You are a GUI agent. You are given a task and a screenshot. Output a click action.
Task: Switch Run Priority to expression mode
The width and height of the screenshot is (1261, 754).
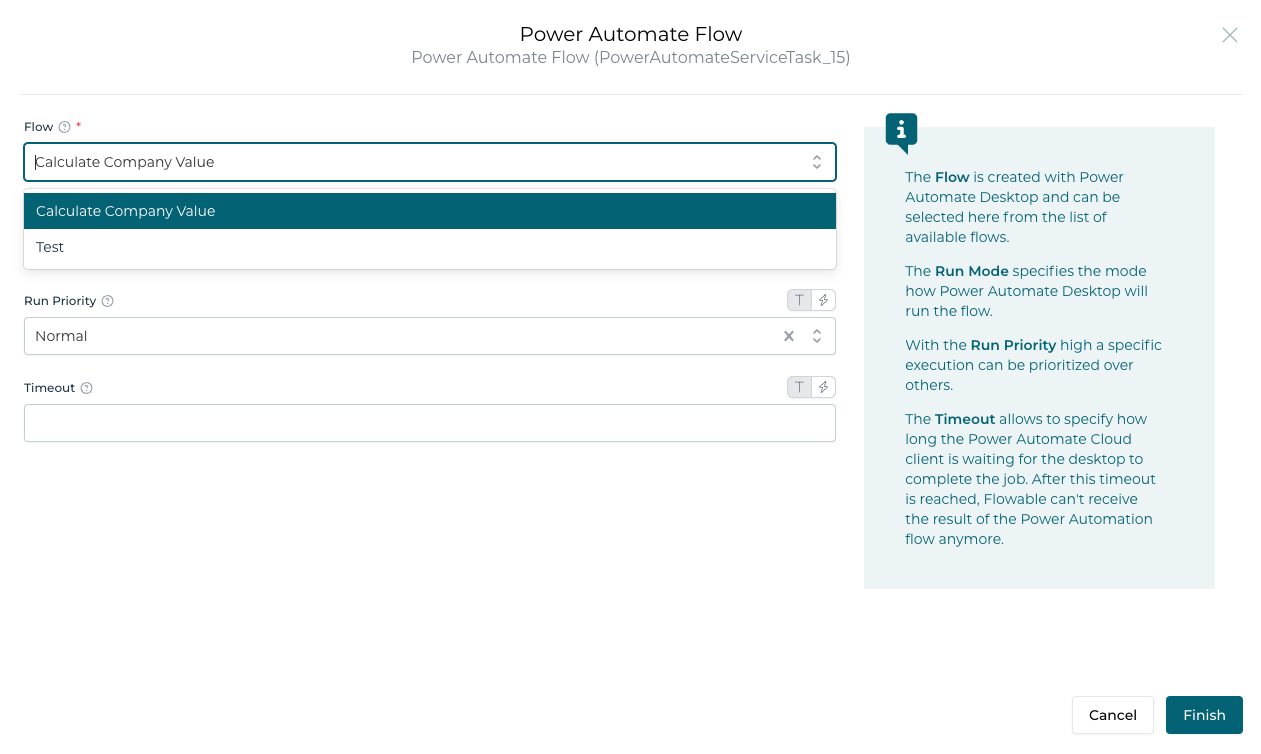pyautogui.click(x=823, y=300)
